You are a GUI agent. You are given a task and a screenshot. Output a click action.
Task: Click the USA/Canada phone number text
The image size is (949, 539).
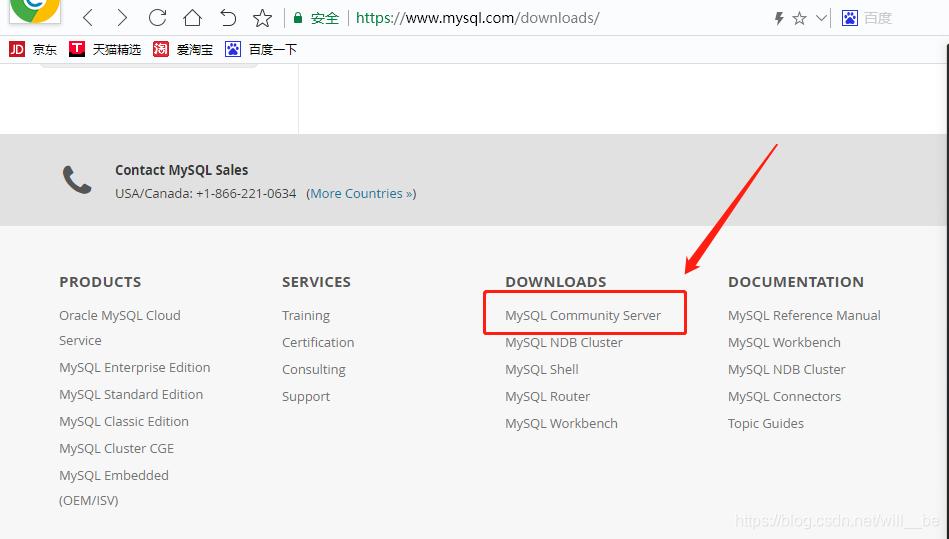[x=206, y=194]
